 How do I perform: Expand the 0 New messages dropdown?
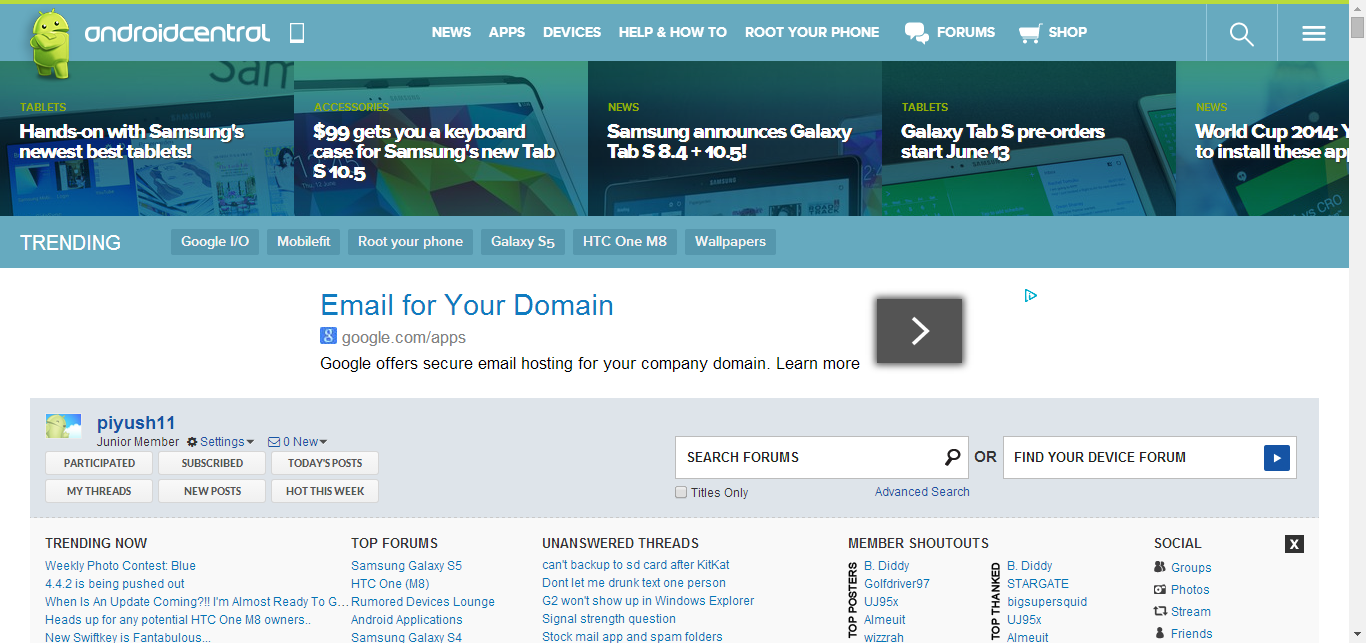click(x=298, y=442)
